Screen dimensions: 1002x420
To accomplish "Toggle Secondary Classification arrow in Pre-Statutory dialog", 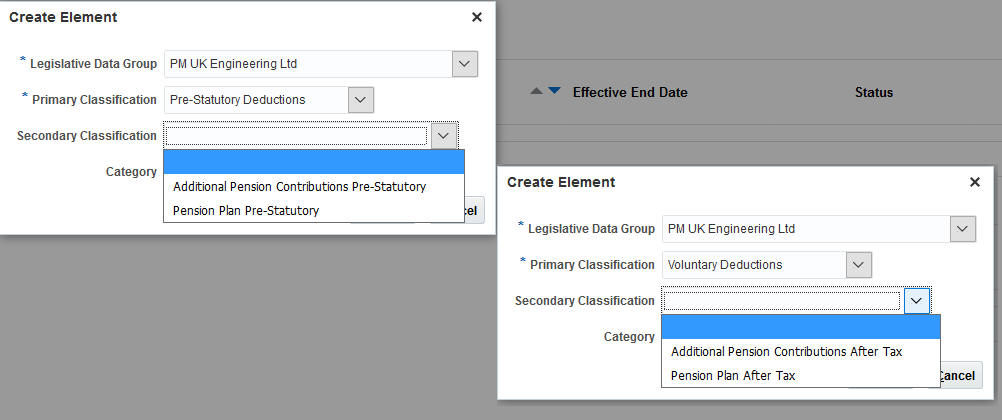I will pos(445,136).
